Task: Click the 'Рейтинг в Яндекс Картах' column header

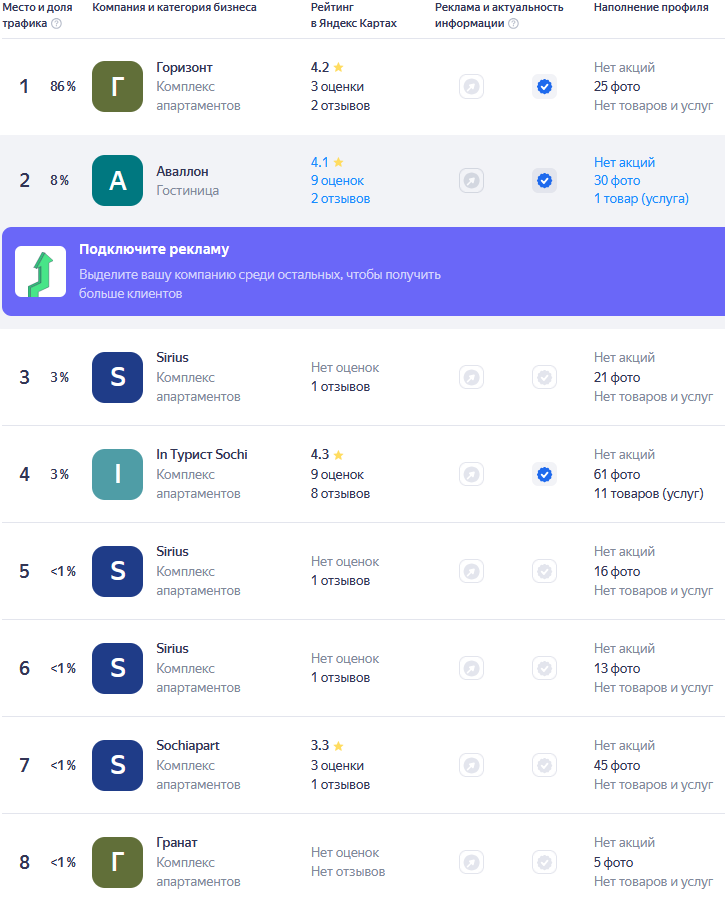Action: pyautogui.click(x=354, y=16)
